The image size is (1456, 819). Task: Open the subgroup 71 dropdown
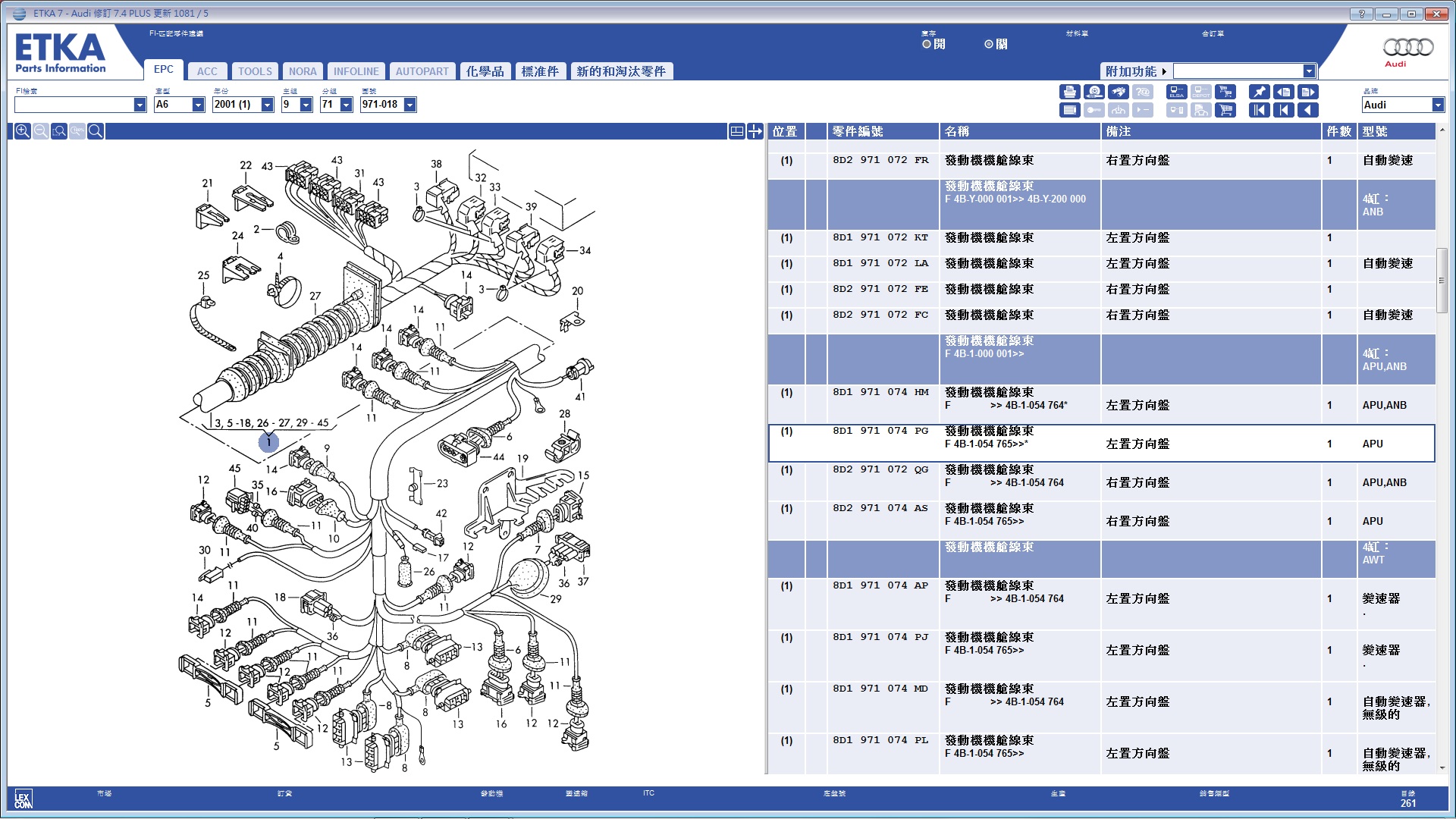click(x=346, y=105)
